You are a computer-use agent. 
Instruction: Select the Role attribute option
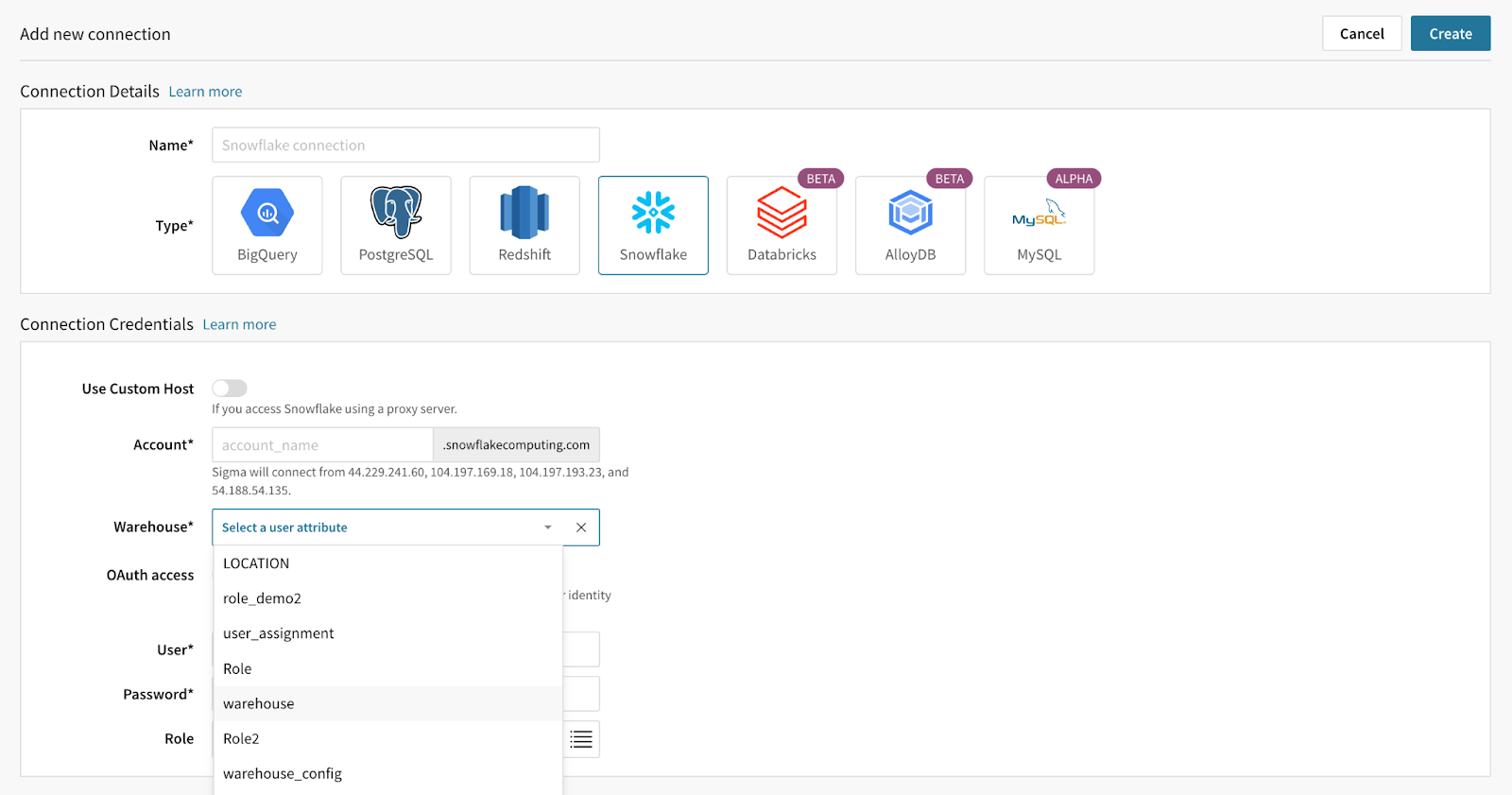[388, 668]
